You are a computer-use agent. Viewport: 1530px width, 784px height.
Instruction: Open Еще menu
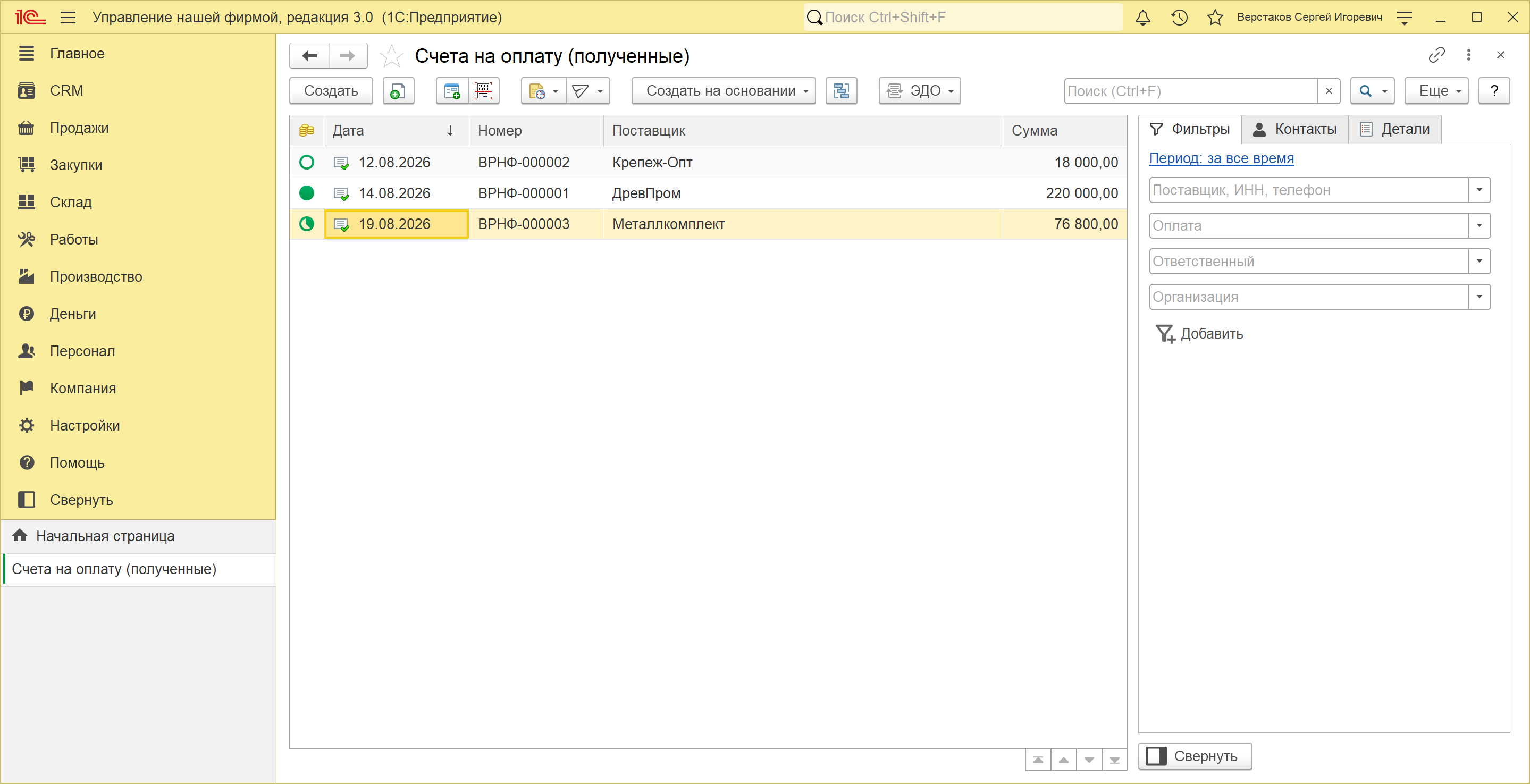(x=1436, y=91)
